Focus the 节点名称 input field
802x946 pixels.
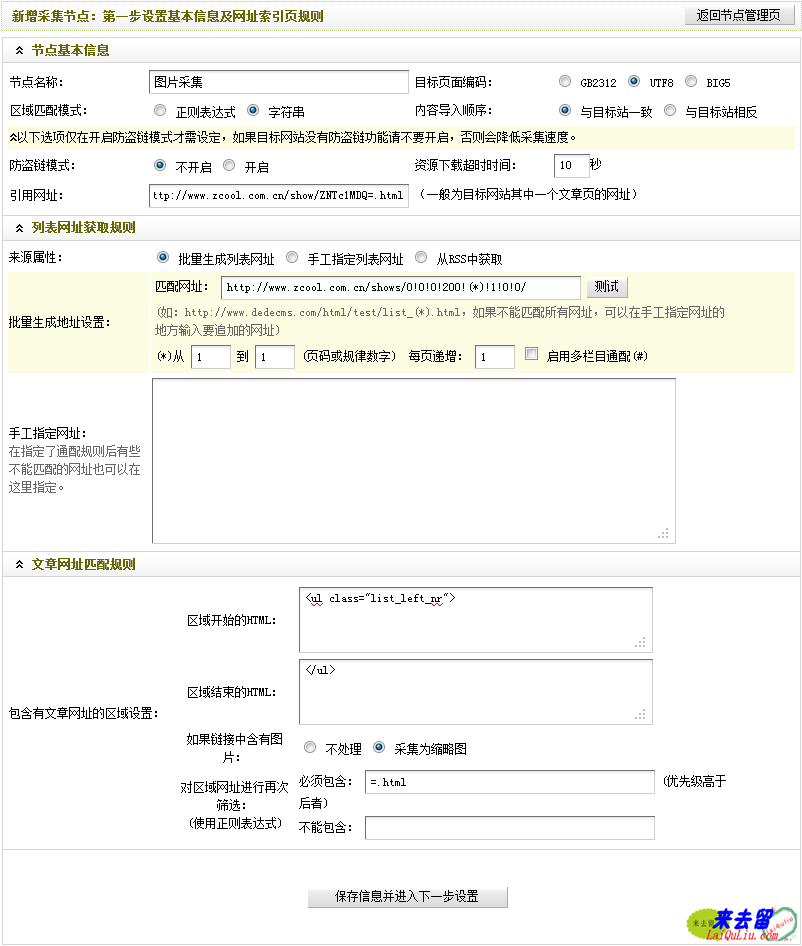279,82
